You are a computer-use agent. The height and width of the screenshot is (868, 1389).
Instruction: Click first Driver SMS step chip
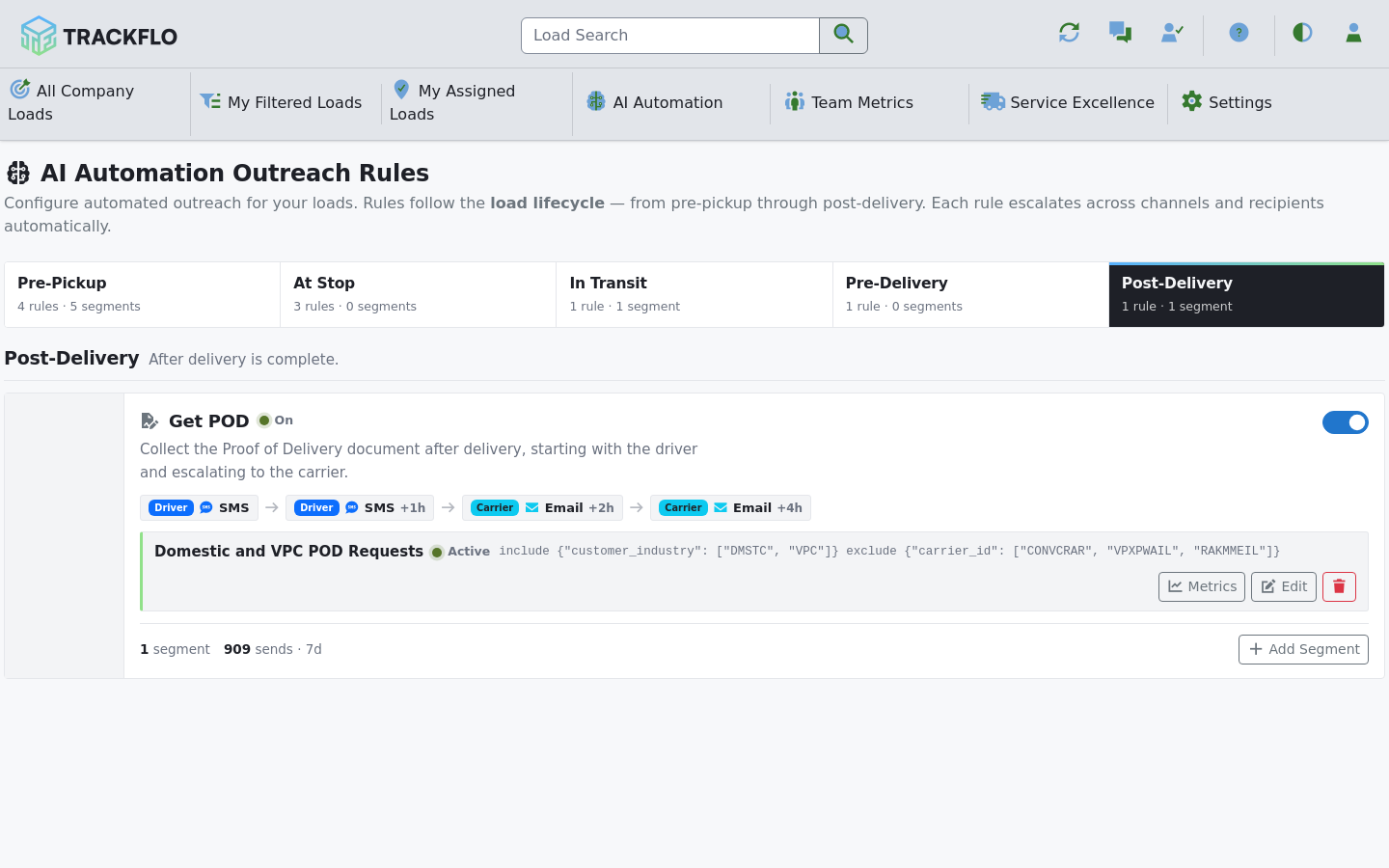click(199, 508)
